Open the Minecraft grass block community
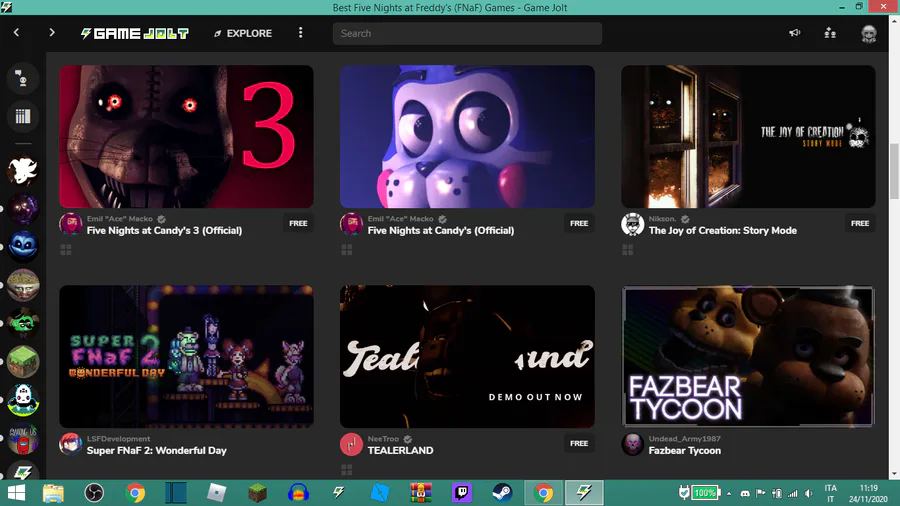900x506 pixels. (x=23, y=361)
